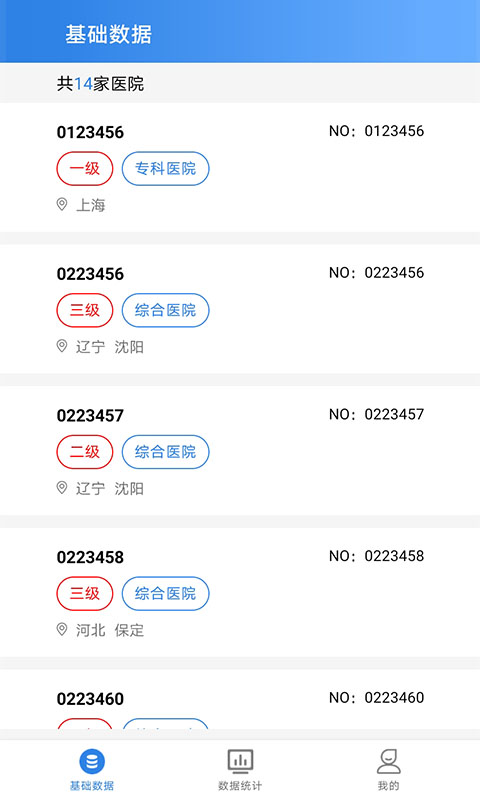
Task: Tap the location pin next to 上海
Action: tap(62, 205)
